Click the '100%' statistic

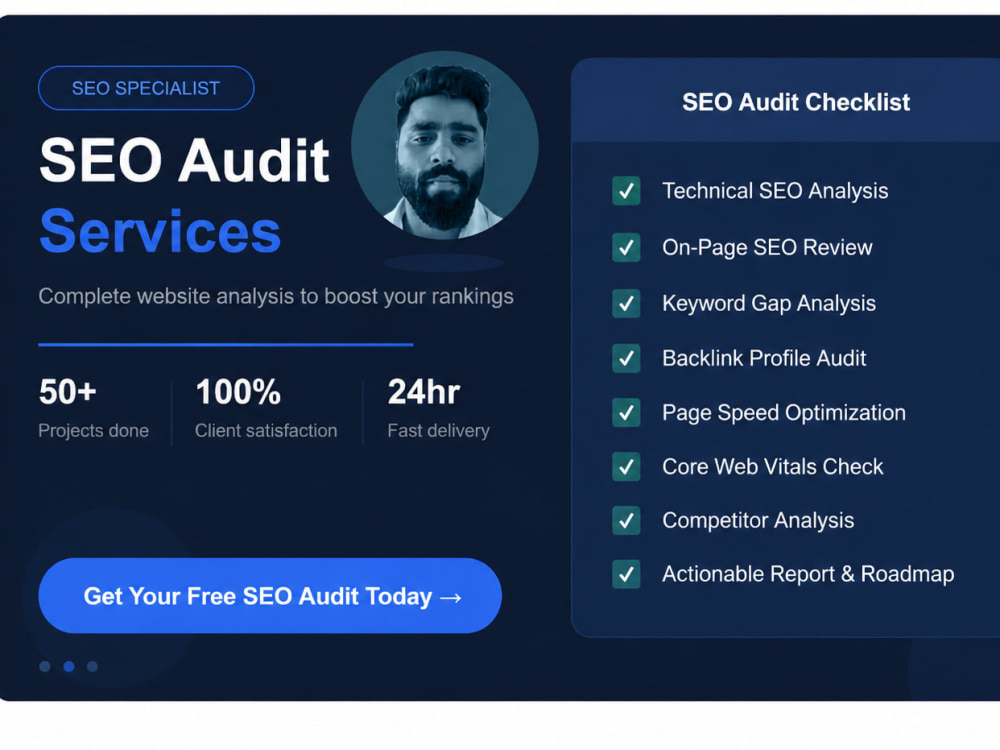click(238, 392)
